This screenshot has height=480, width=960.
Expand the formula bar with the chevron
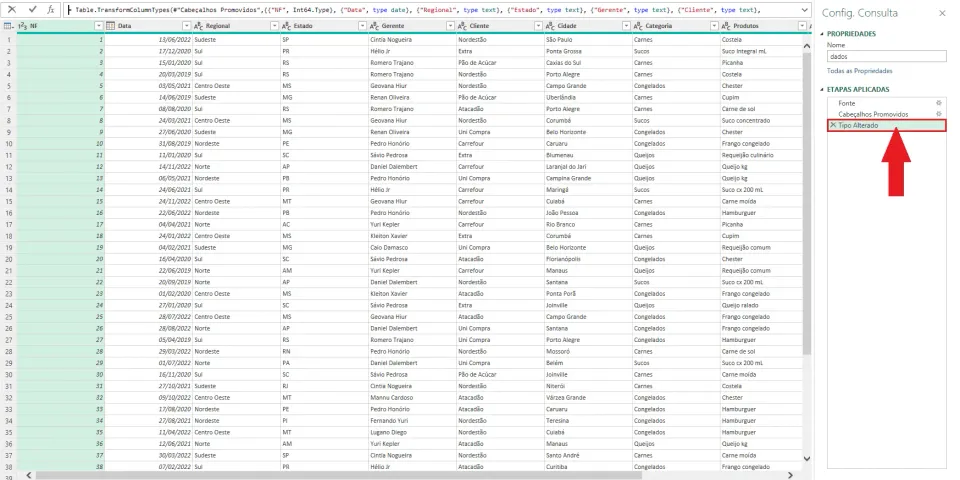pos(802,10)
